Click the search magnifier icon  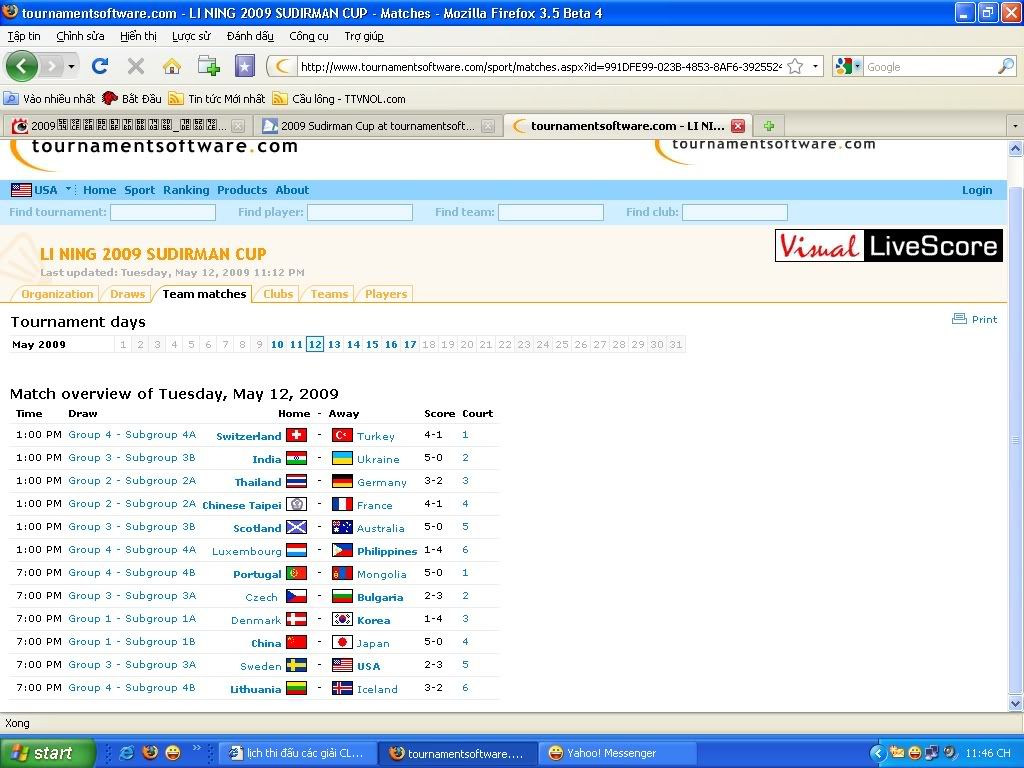click(1006, 66)
